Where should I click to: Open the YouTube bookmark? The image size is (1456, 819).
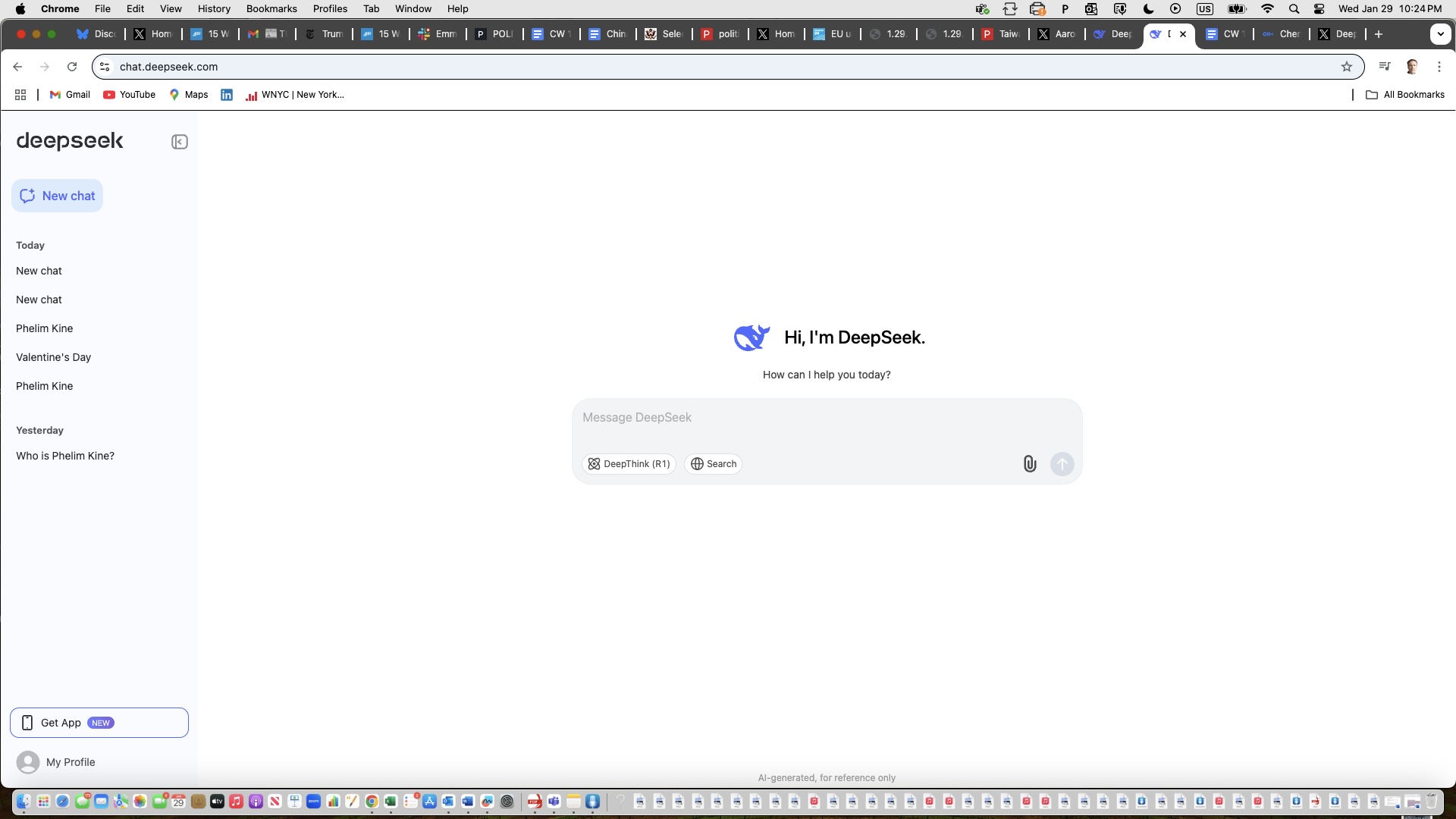tap(130, 95)
